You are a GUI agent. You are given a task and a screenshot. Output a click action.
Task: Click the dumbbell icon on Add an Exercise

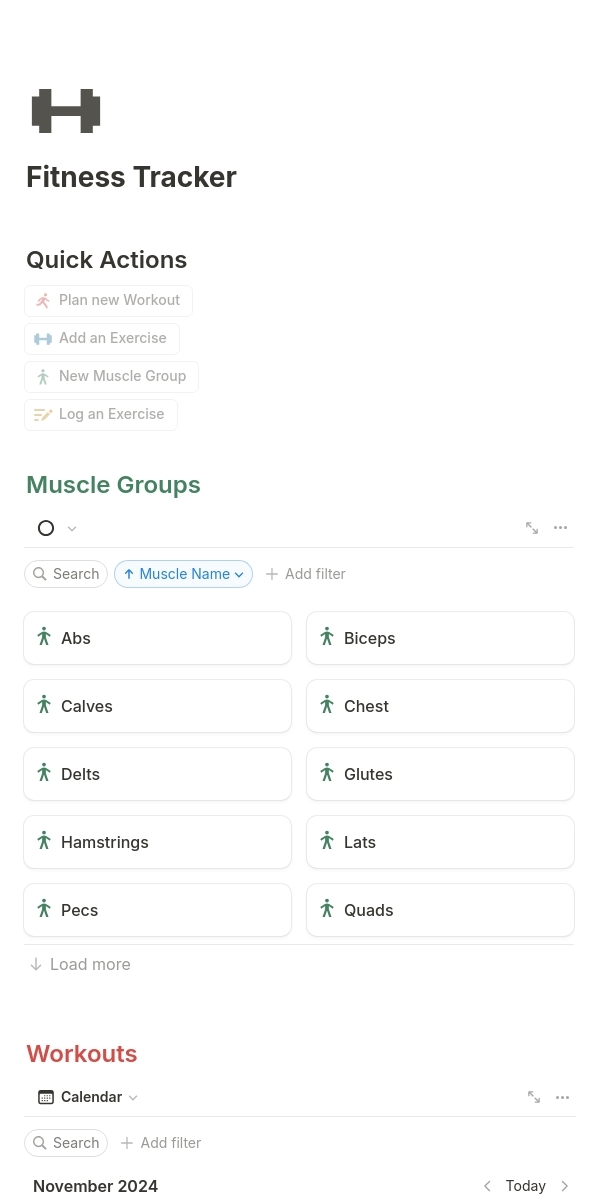pyautogui.click(x=43, y=338)
